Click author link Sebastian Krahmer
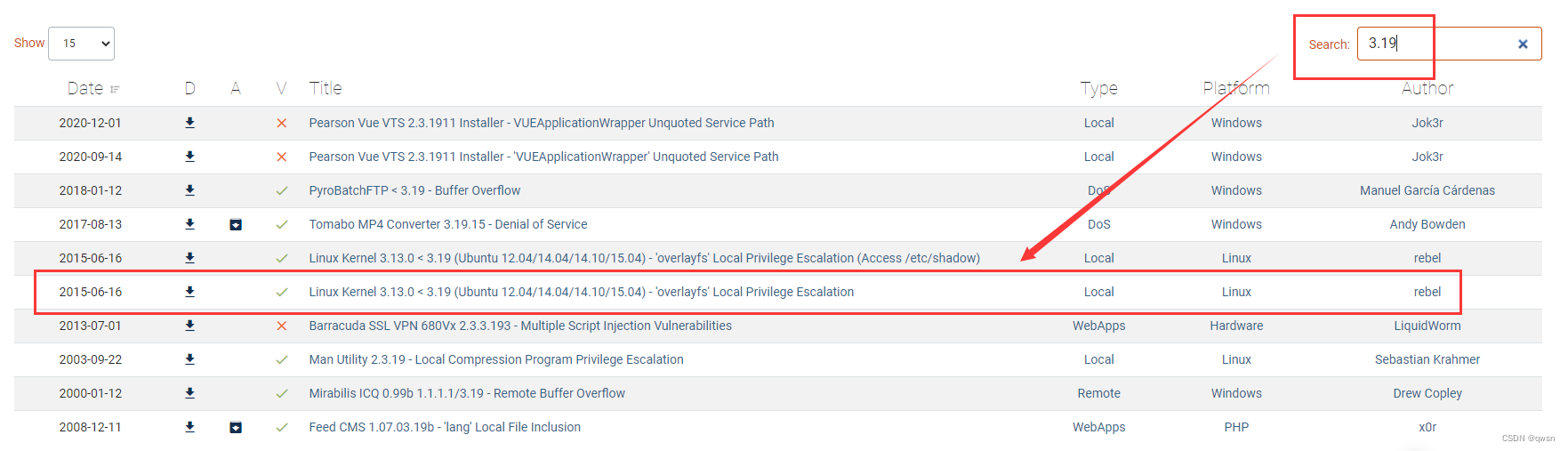 pos(1427,359)
